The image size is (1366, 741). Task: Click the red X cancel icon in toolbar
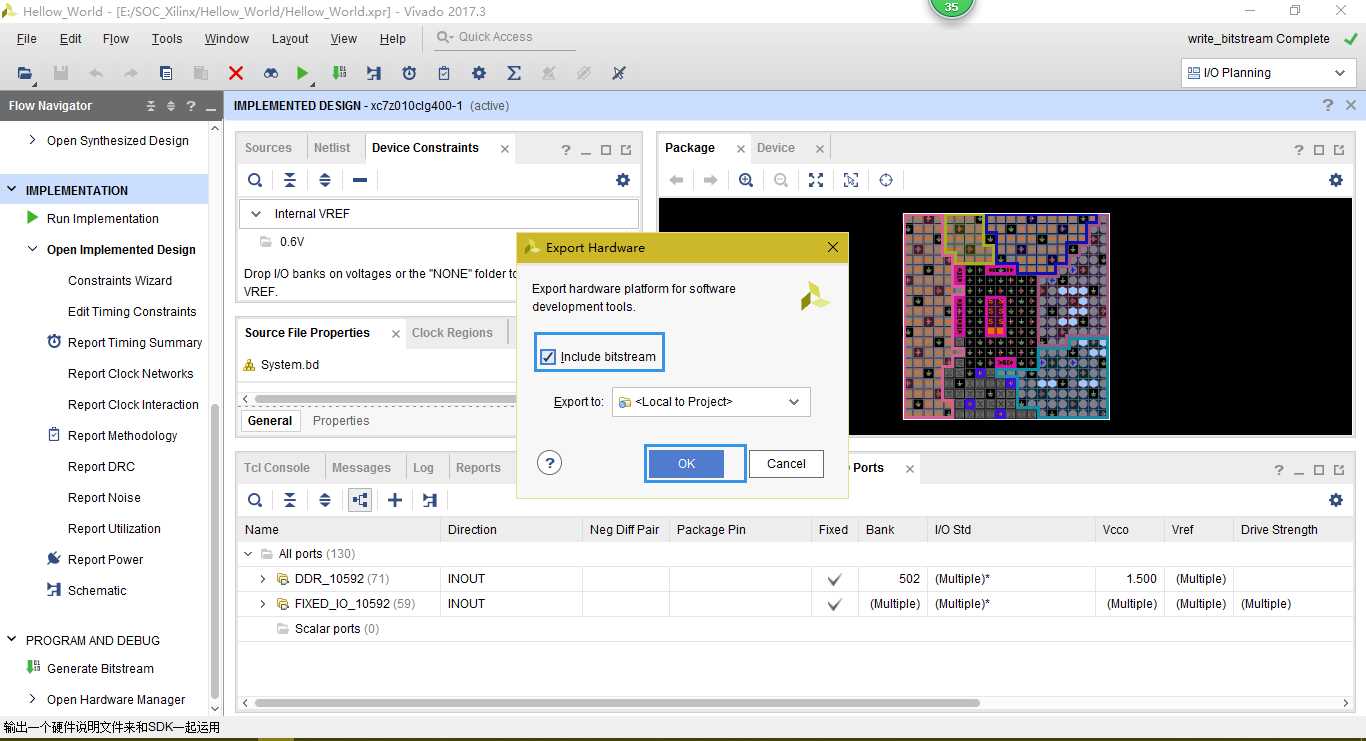click(x=236, y=73)
